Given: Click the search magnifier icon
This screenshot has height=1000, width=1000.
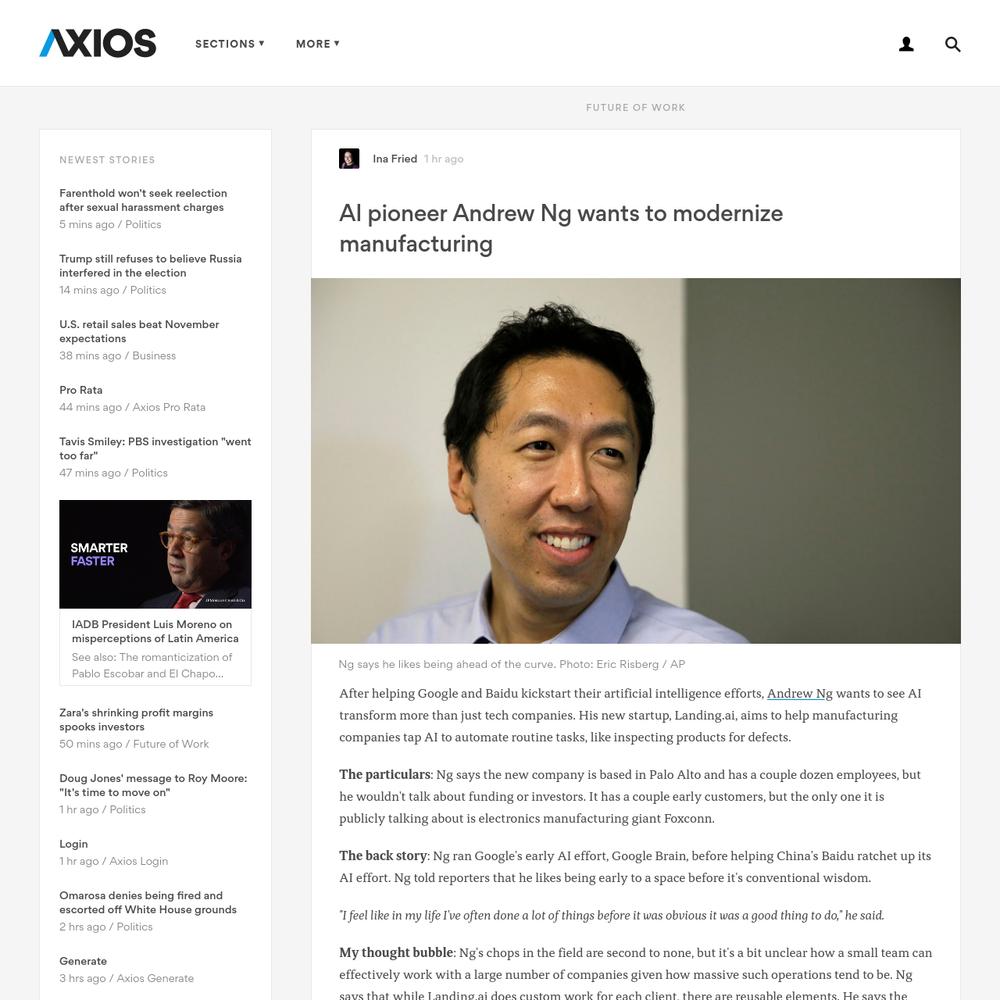Looking at the screenshot, I should tap(952, 44).
